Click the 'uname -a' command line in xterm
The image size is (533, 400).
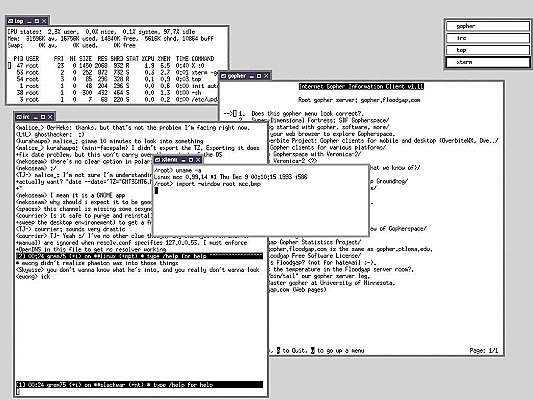[177, 170]
